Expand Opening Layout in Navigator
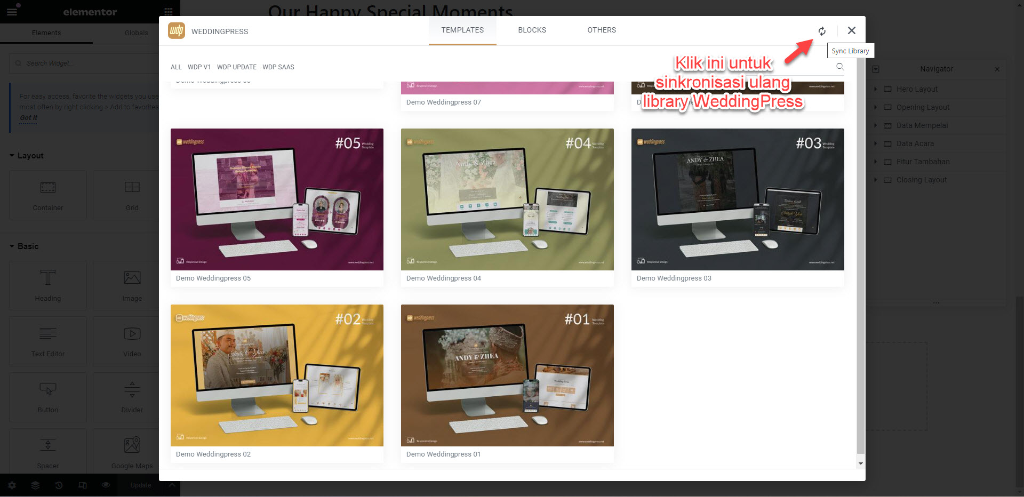Screen dimensions: 1024x497 pyautogui.click(x=875, y=107)
